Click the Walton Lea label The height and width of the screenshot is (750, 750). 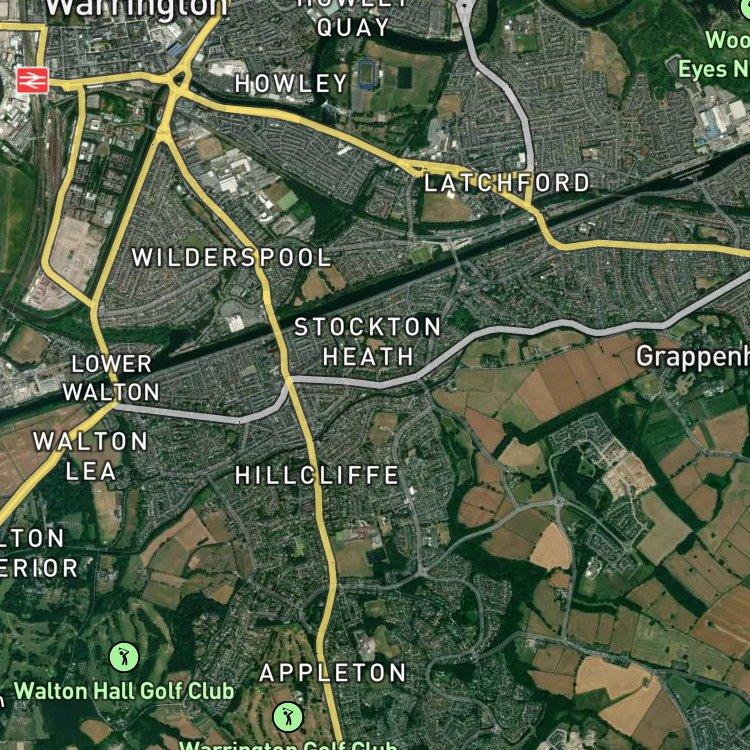[90, 456]
